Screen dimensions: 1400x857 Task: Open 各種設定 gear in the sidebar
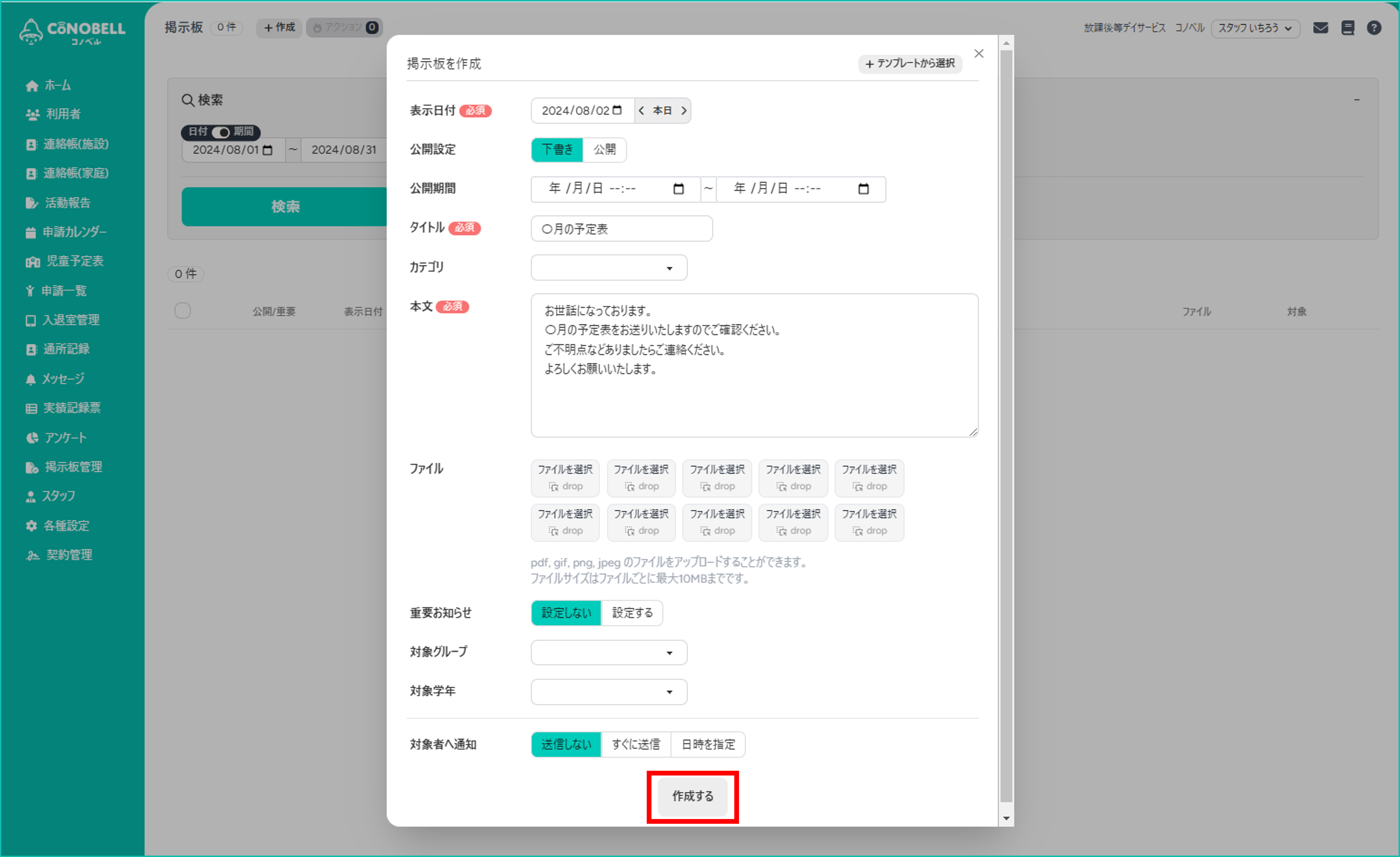pyautogui.click(x=57, y=526)
